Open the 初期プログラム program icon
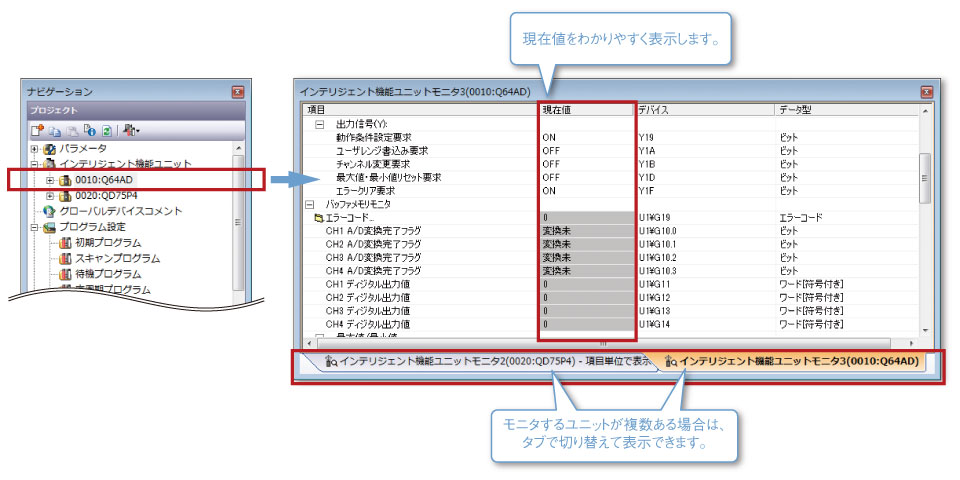The width and height of the screenshot is (960, 480). (66, 242)
